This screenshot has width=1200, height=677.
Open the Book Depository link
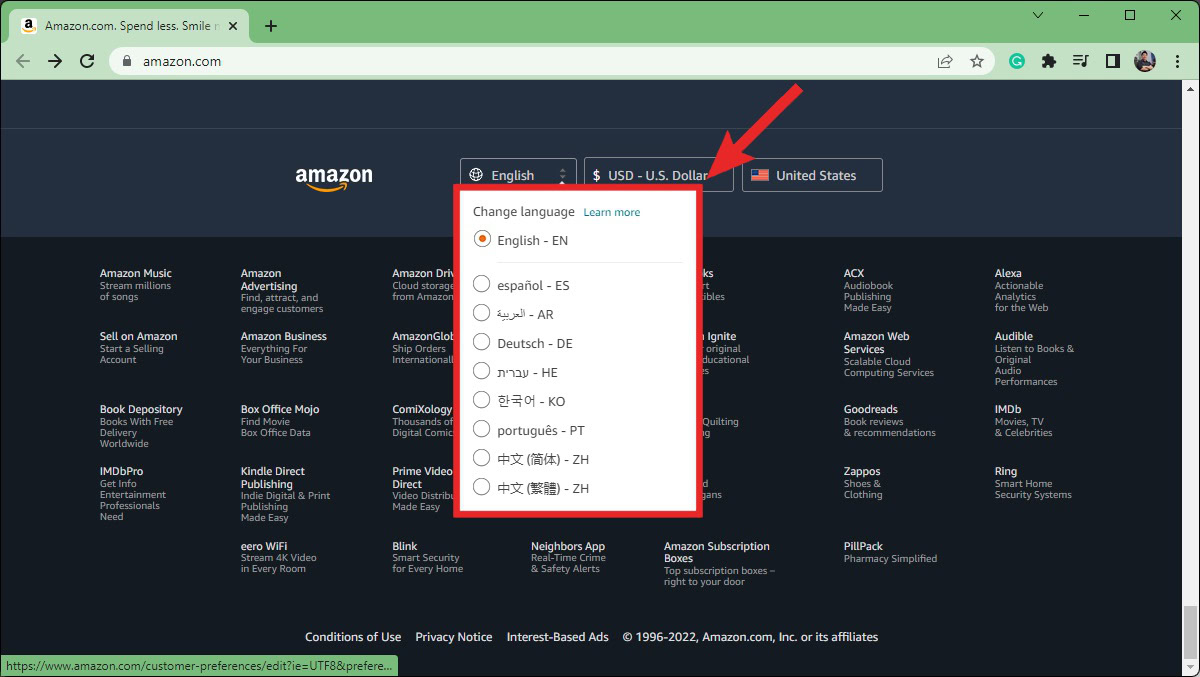click(x=141, y=426)
